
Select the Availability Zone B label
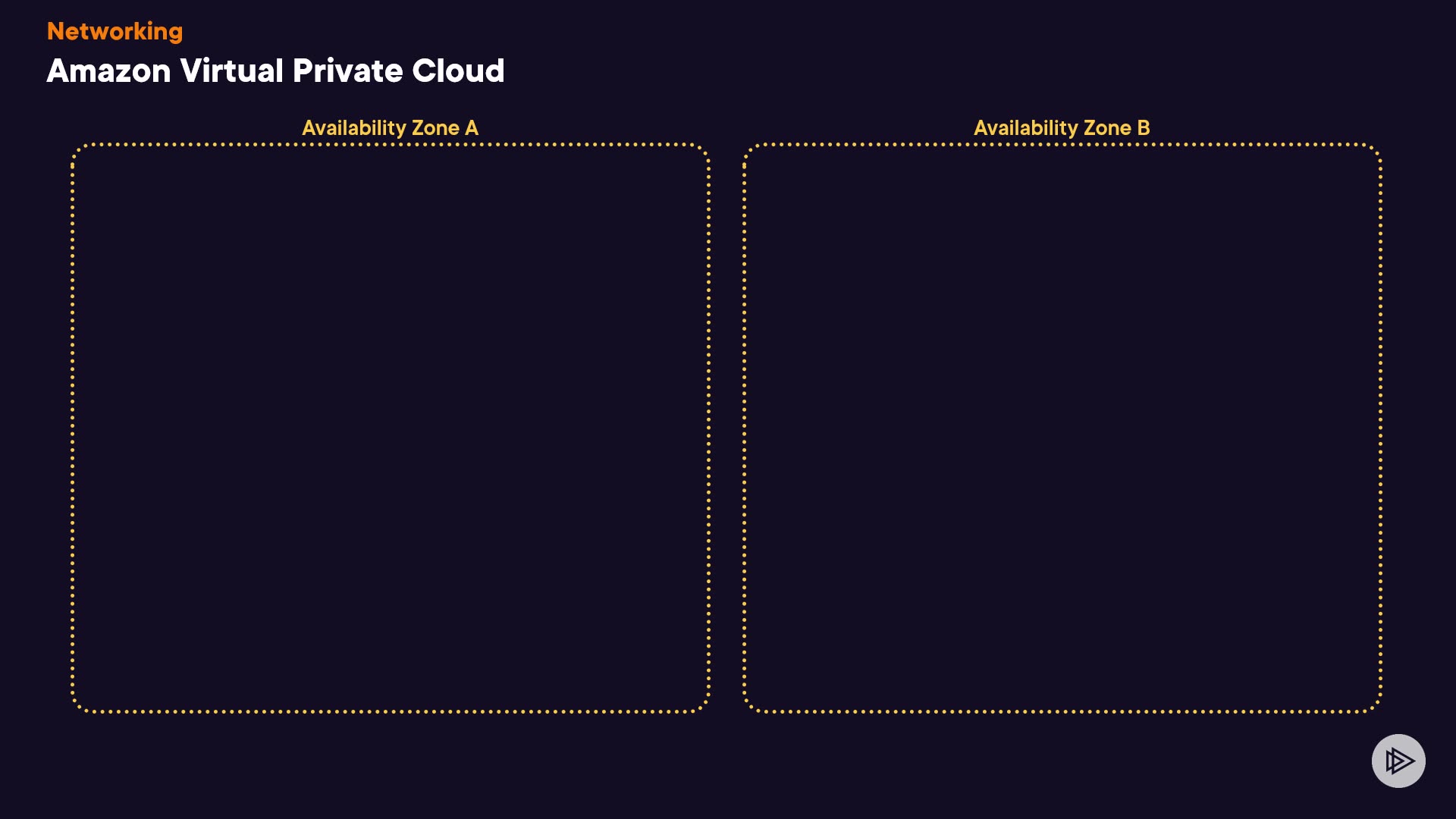tap(1062, 127)
